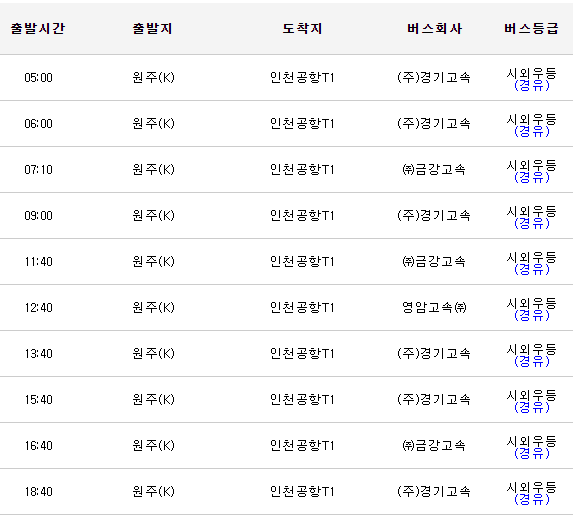573x517 pixels.
Task: Open the 경유 link in the 07:10 row
Action: [532, 178]
